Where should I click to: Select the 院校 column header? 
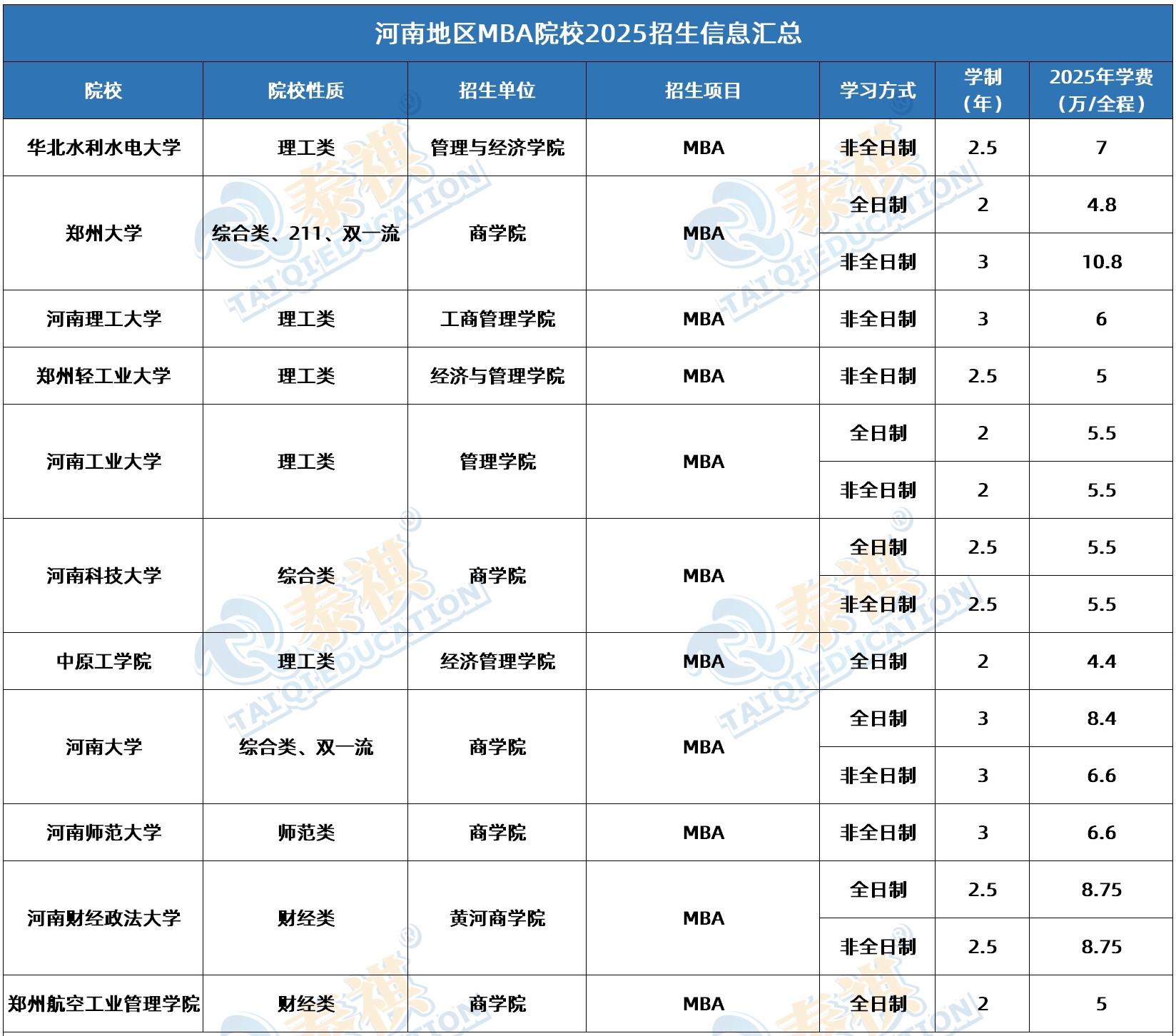(103, 91)
